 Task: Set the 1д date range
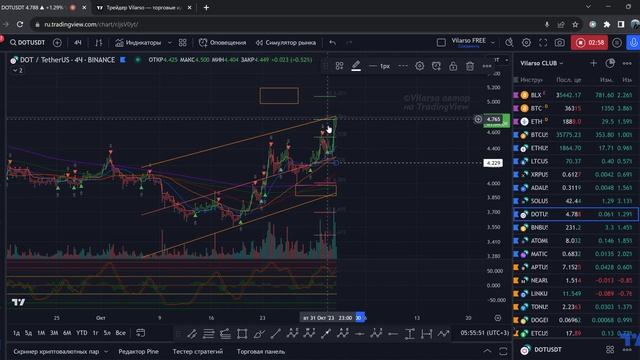(16, 333)
